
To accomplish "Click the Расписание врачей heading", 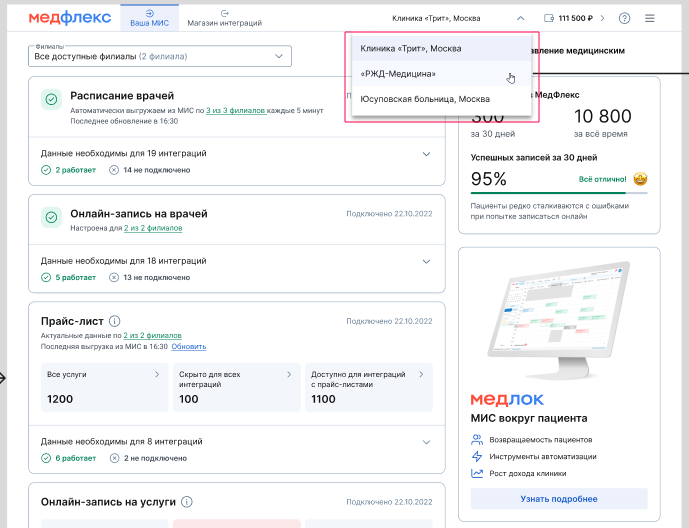I will click(122, 96).
